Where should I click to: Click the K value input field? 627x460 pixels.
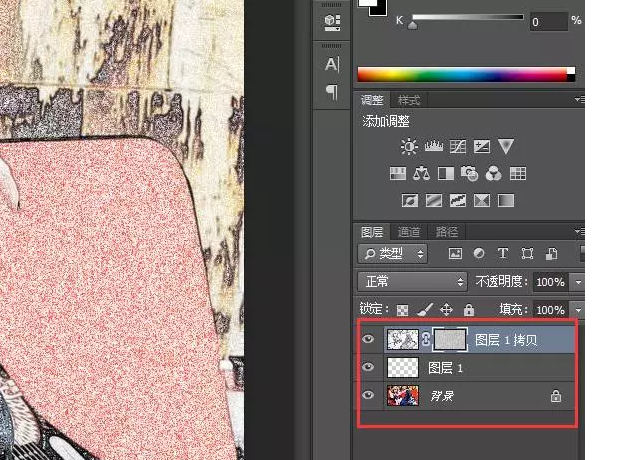coord(549,22)
